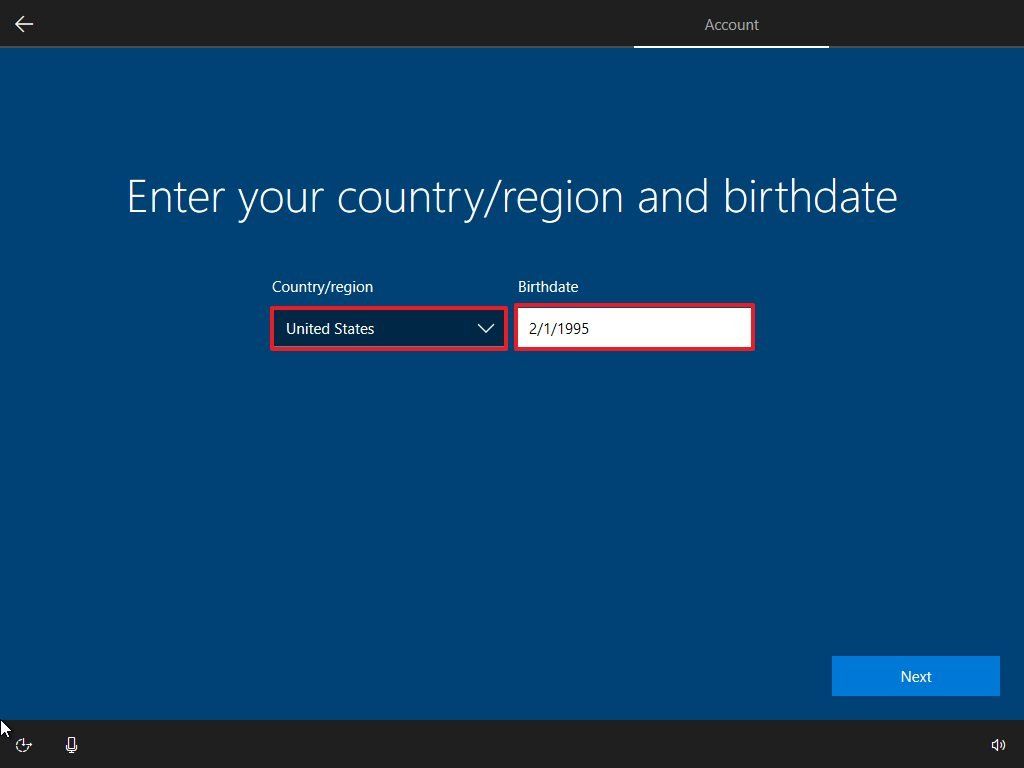Click the Country/region label
The image size is (1024, 768).
click(322, 287)
